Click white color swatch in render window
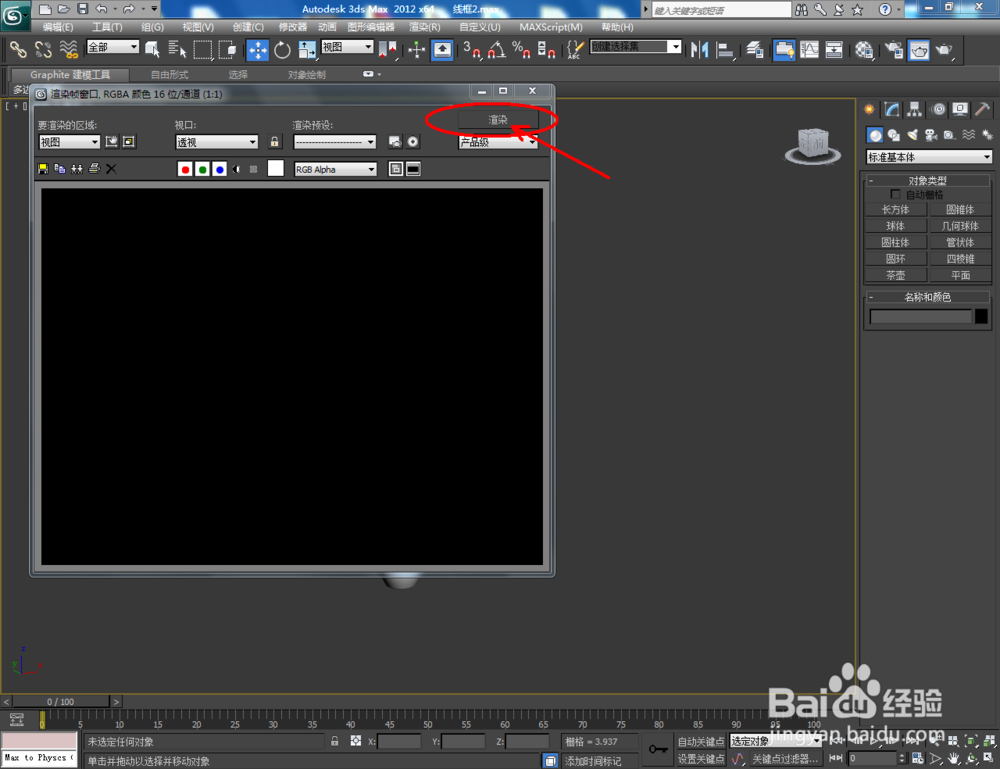Screen dimensions: 1000x769 coord(276,168)
